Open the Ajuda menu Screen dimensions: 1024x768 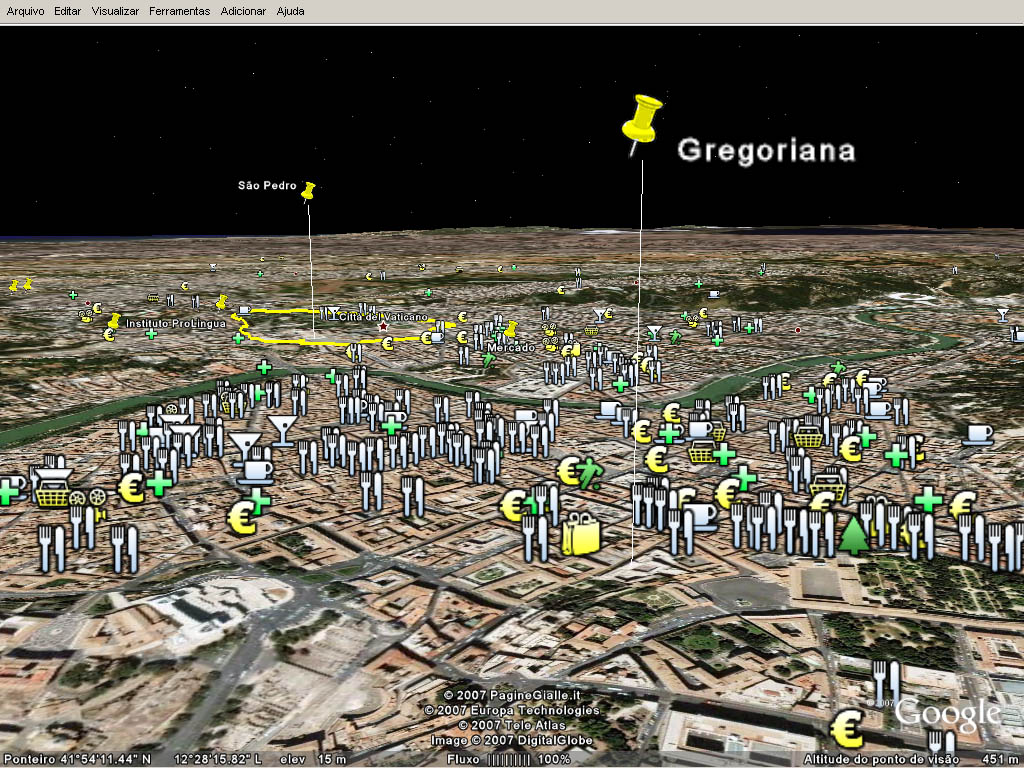(x=290, y=11)
